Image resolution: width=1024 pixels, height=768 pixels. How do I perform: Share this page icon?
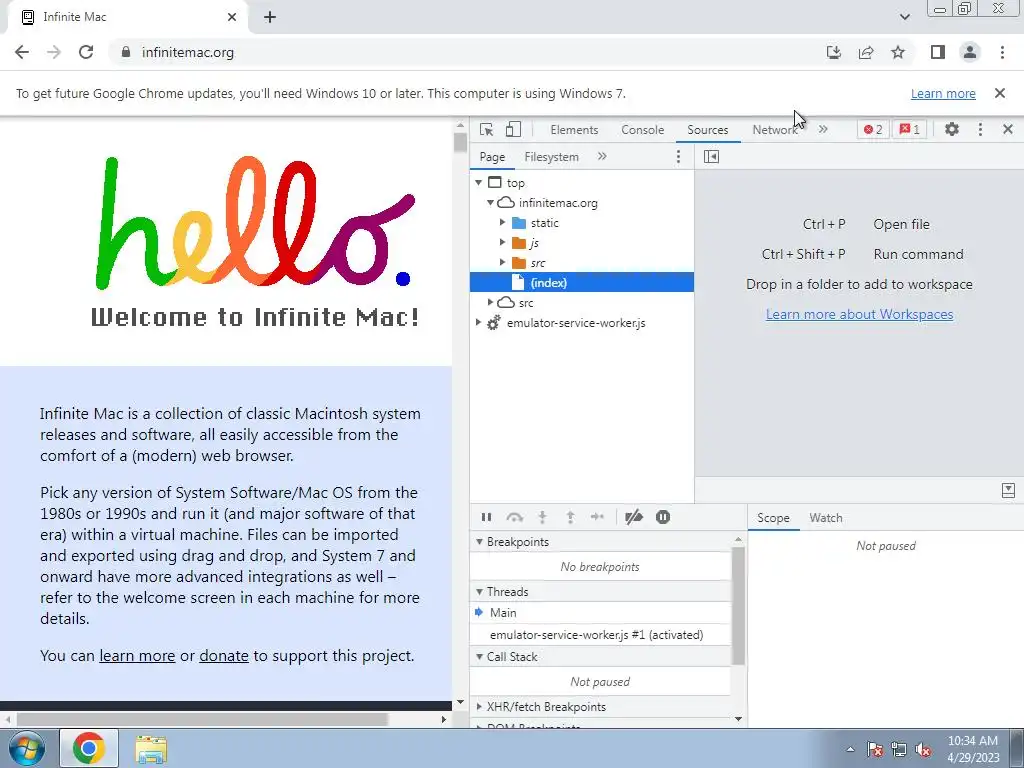click(x=866, y=52)
